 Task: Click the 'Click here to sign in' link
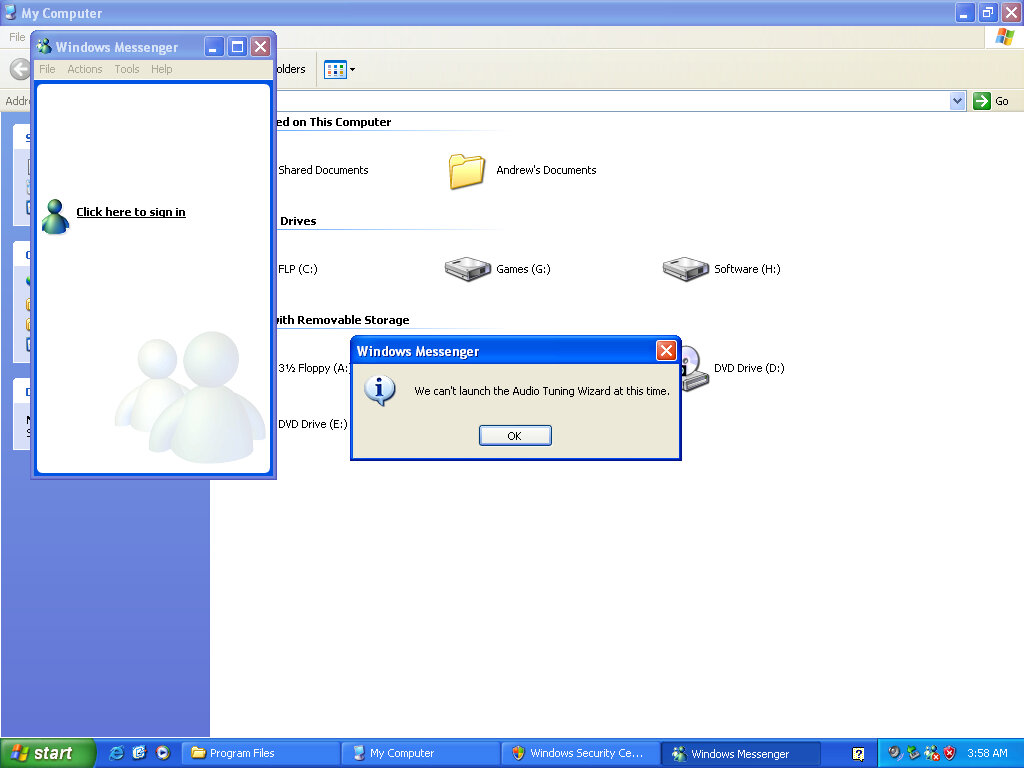[x=131, y=212]
